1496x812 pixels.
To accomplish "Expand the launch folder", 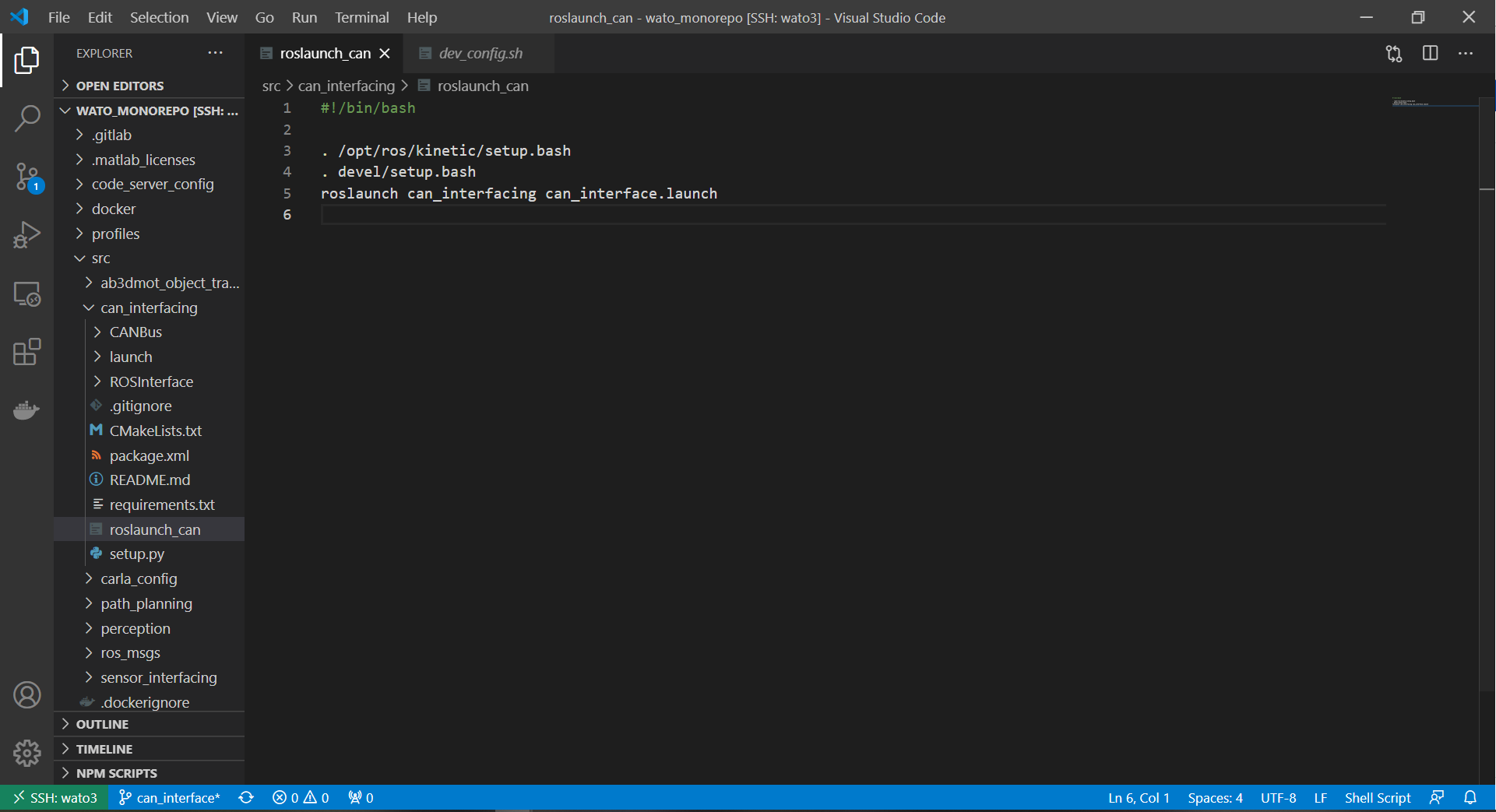I will coord(149,357).
